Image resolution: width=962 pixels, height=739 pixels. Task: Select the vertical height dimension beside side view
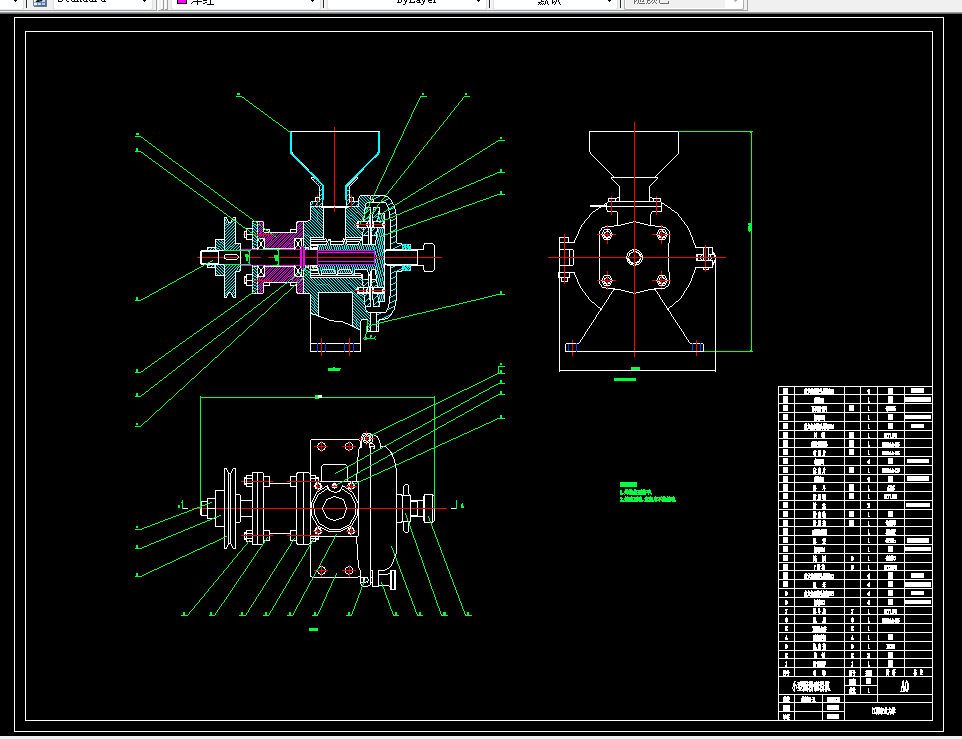point(751,241)
